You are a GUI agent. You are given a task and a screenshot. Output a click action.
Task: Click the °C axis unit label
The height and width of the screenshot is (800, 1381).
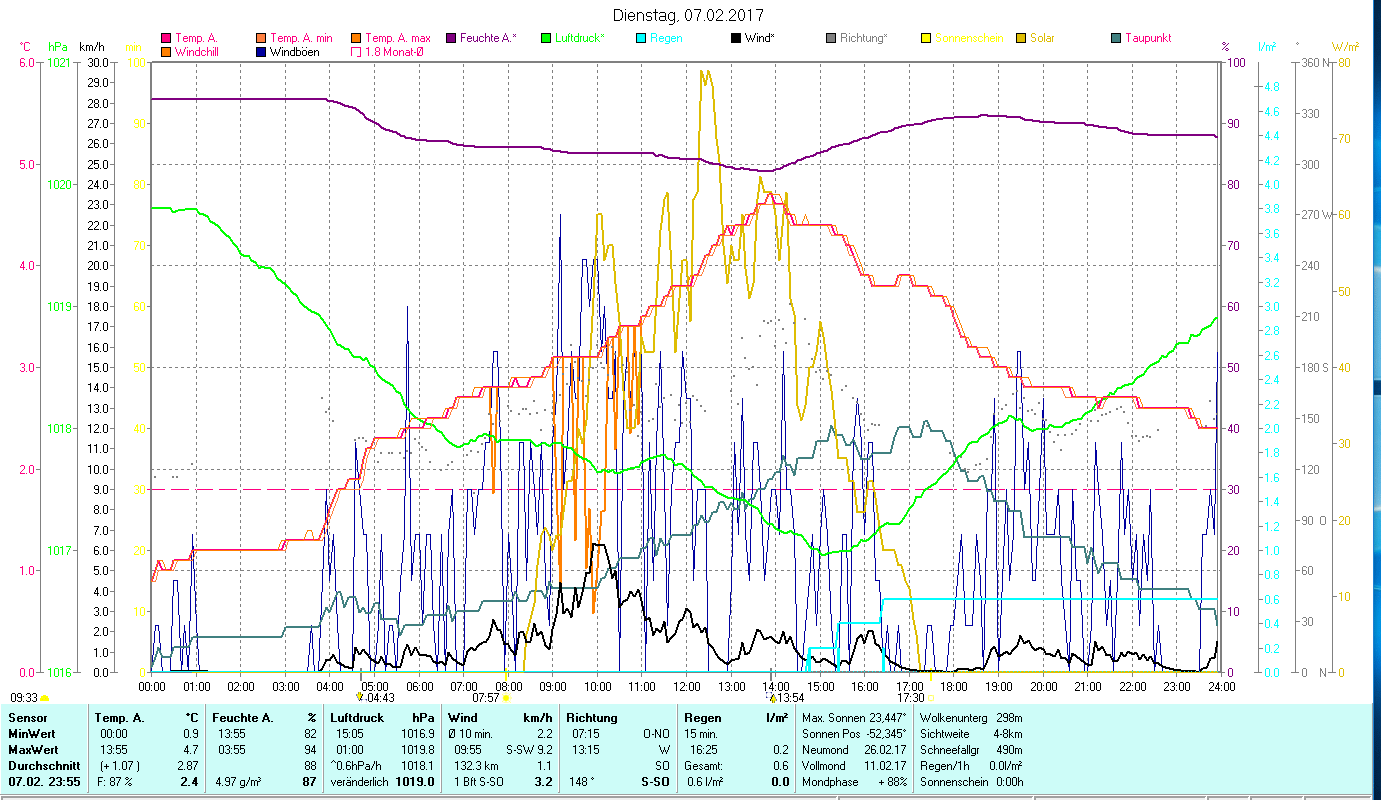25,47
